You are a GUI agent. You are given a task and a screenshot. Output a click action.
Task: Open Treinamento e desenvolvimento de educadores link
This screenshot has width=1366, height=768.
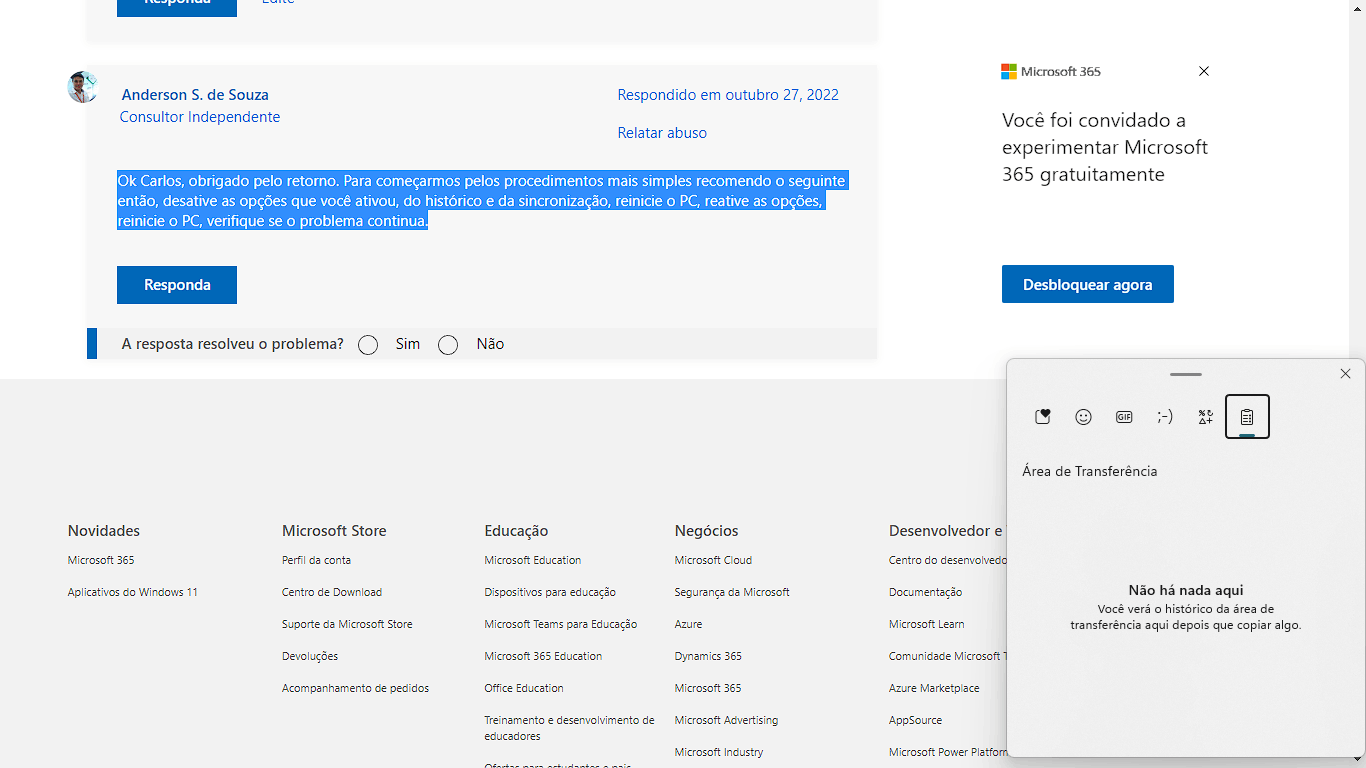point(569,728)
